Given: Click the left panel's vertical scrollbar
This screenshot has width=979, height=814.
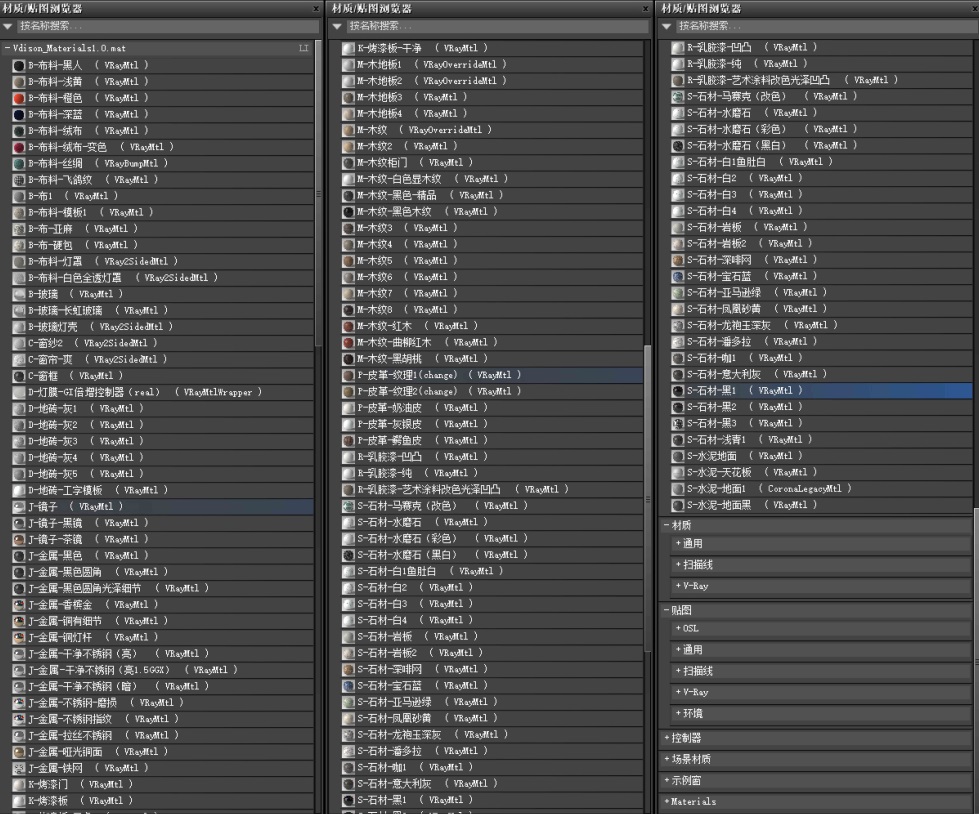Looking at the screenshot, I should [318, 195].
